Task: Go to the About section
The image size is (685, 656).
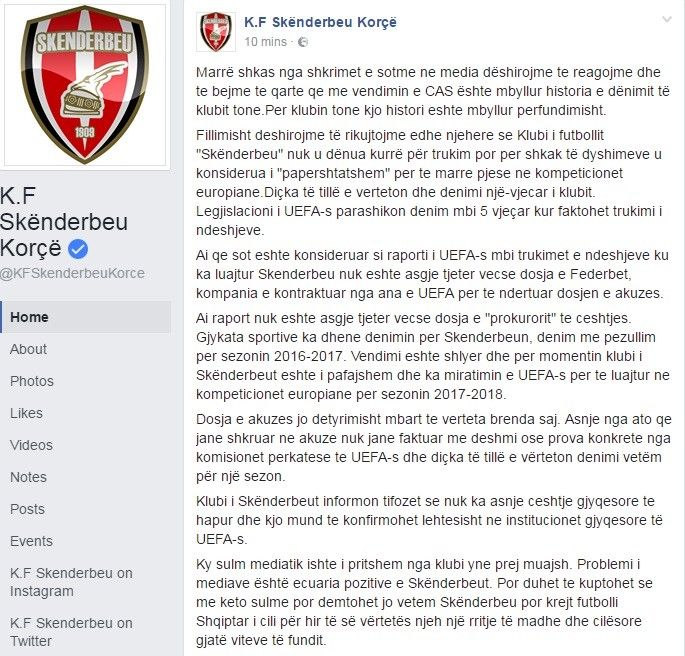Action: [x=28, y=349]
